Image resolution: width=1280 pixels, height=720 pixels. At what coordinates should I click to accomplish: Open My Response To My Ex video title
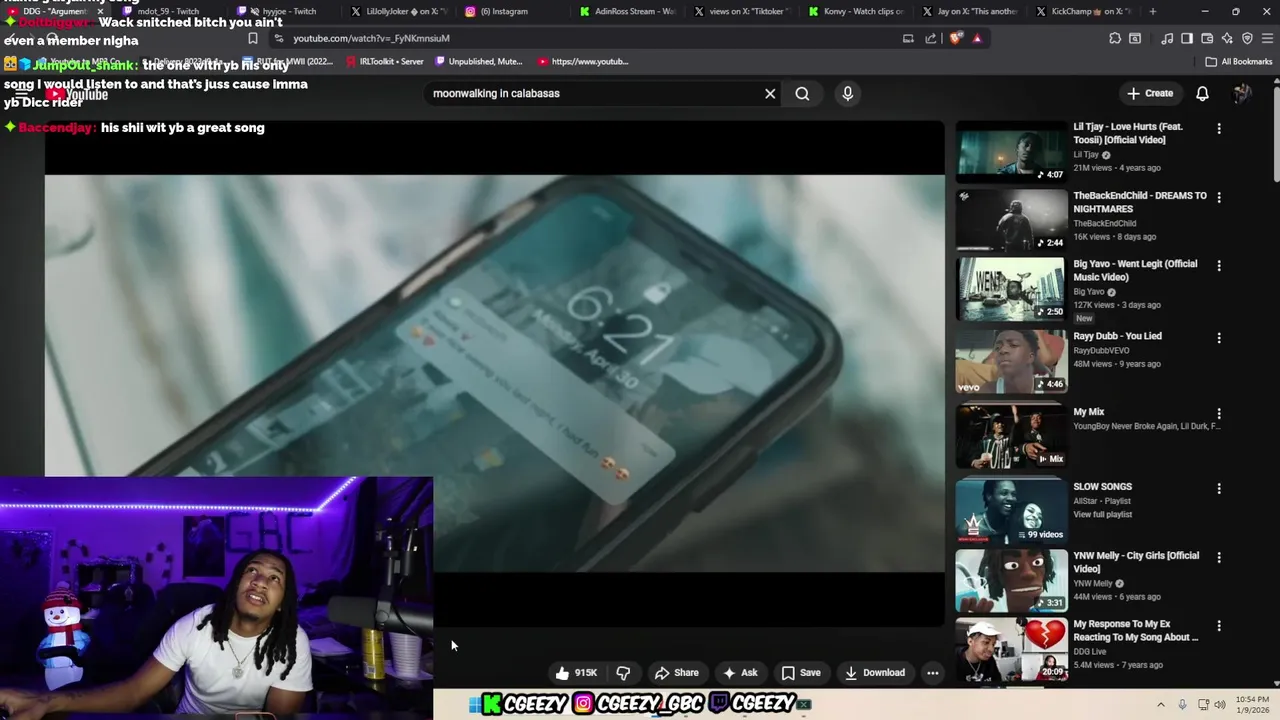(1136, 630)
